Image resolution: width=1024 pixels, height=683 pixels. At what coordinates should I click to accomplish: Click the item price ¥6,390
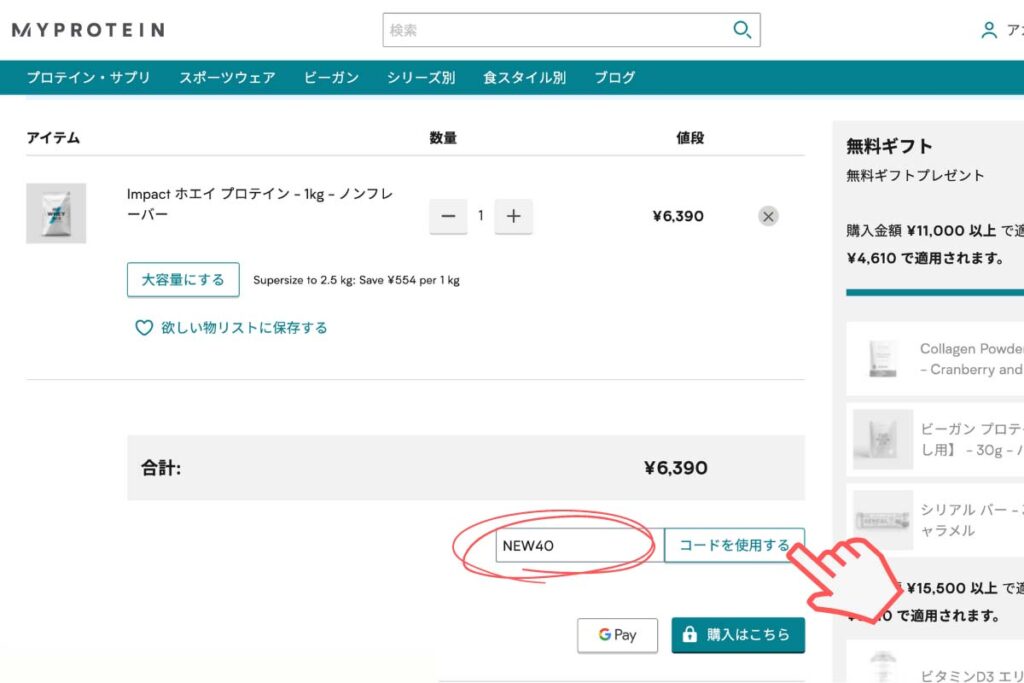coord(678,216)
